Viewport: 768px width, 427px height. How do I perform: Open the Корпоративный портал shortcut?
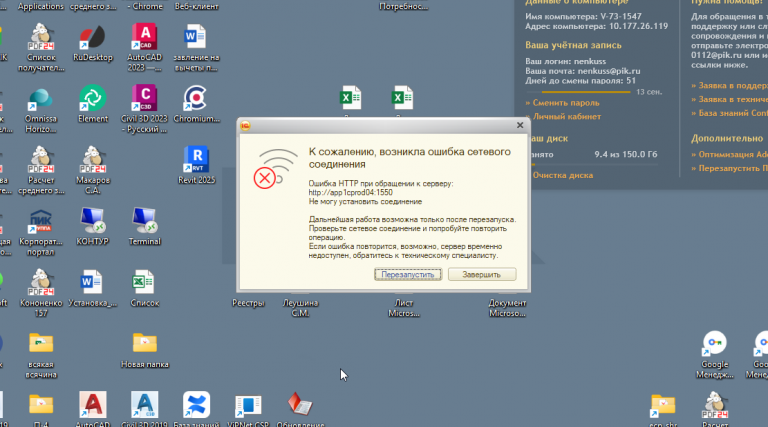[x=41, y=232]
